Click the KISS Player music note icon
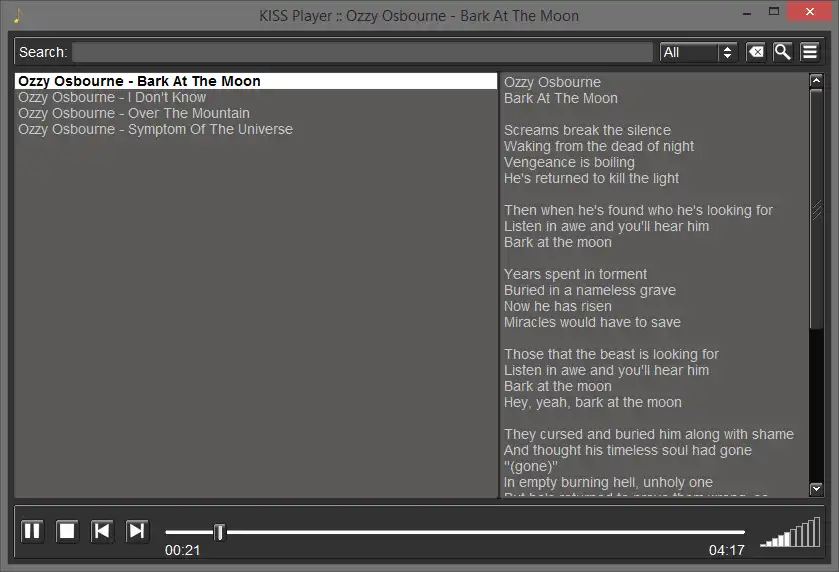The image size is (839, 572). click(18, 16)
